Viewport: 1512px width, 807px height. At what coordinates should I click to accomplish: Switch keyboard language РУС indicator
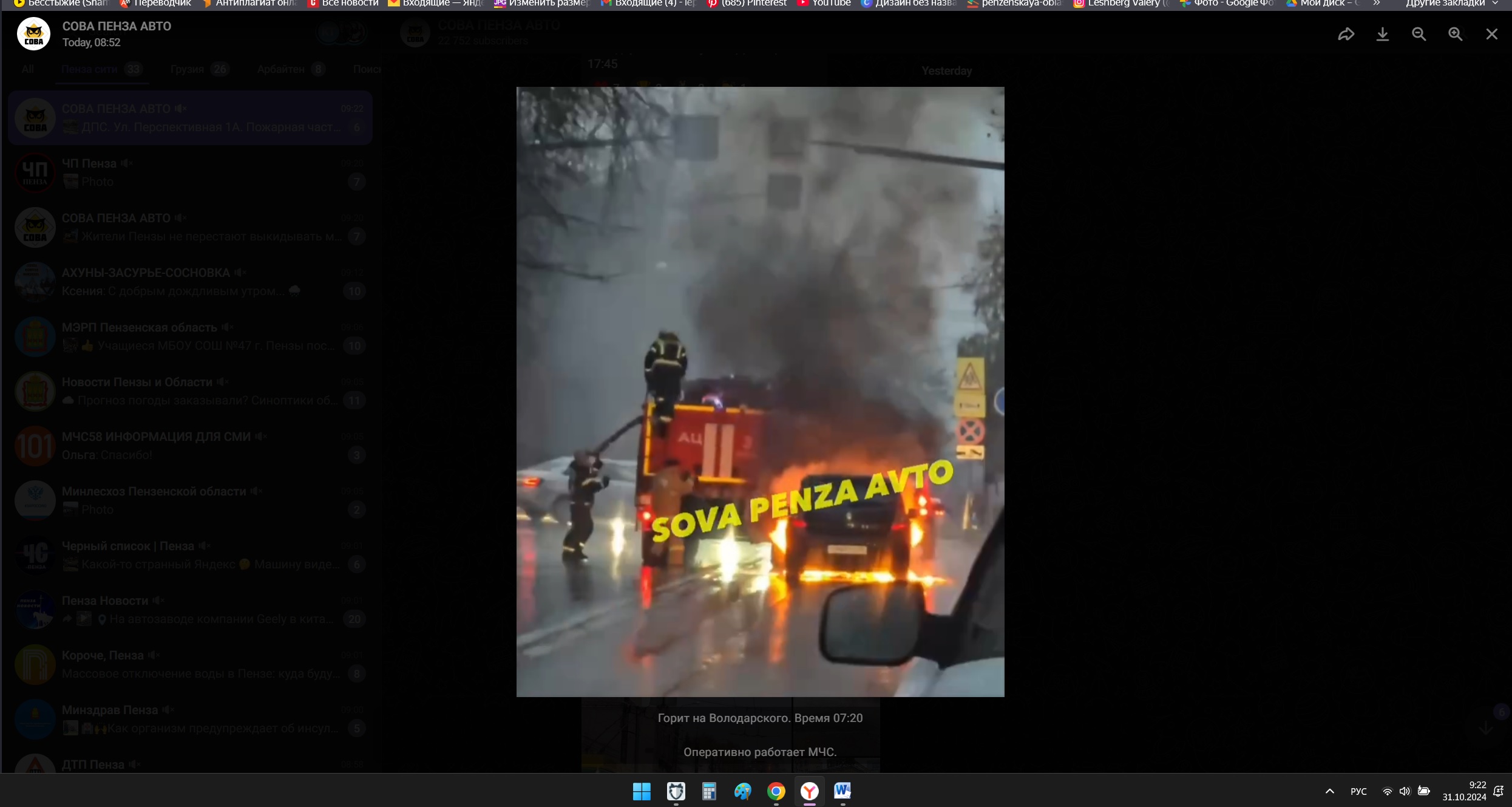pos(1358,791)
